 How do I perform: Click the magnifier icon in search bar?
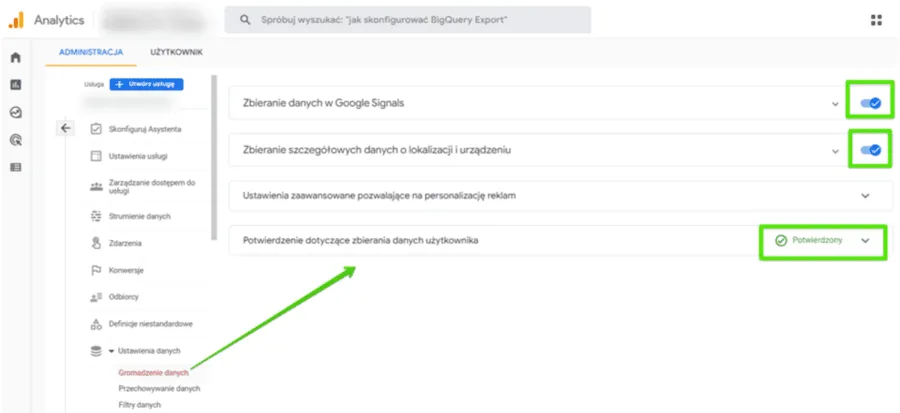245,20
